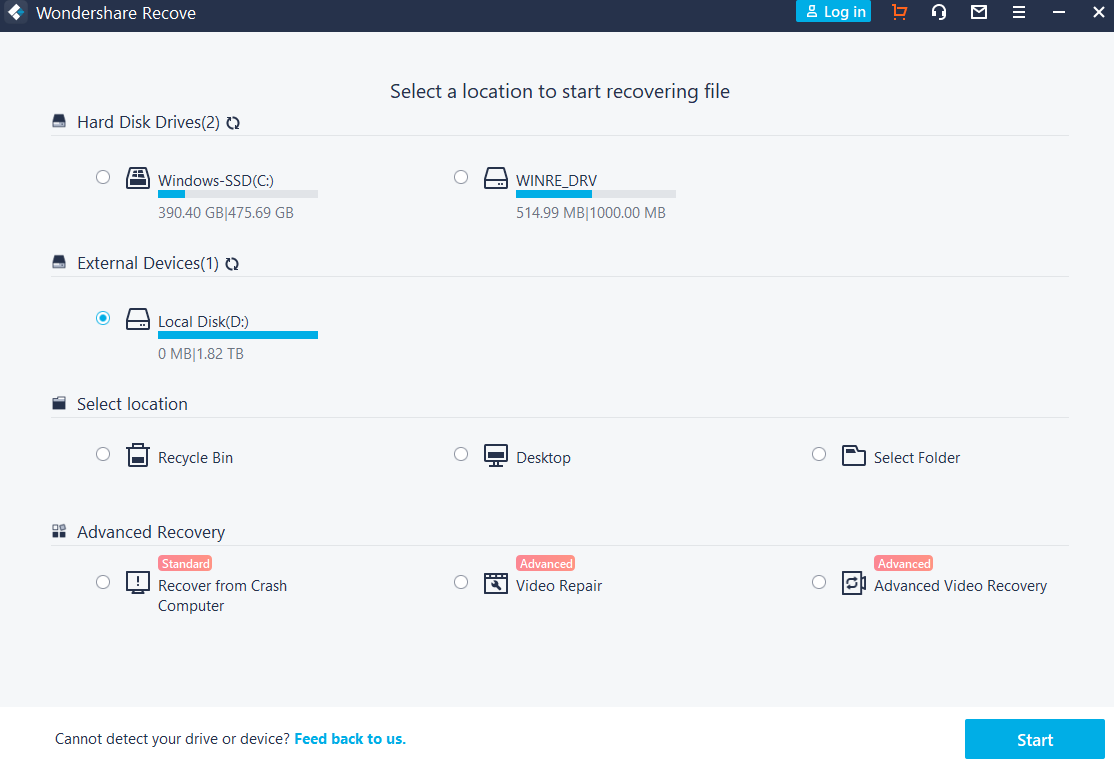
Task: Click the Recycle Bin trash icon
Action: point(138,455)
